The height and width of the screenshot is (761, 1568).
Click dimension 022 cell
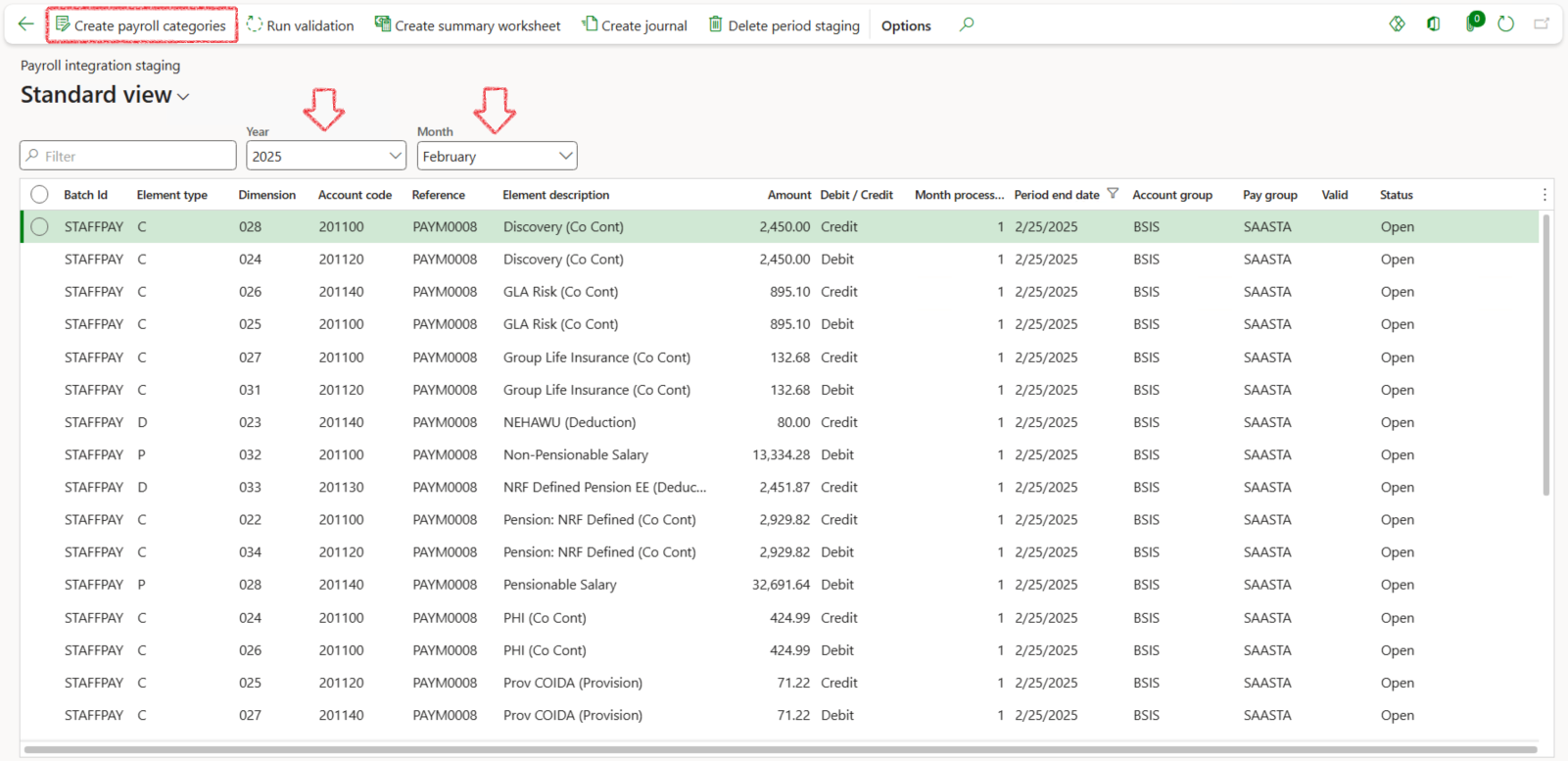[x=251, y=520]
